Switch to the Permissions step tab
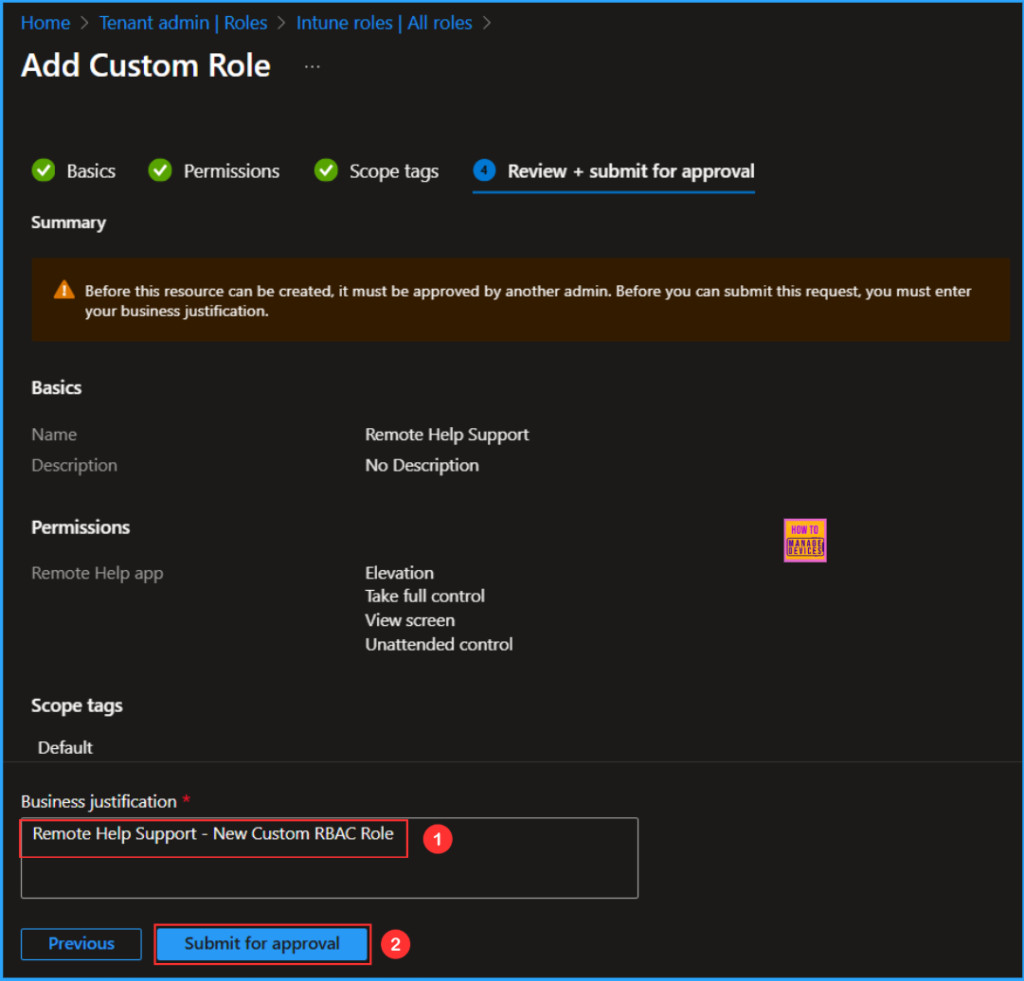Viewport: 1024px width, 981px height. (214, 171)
